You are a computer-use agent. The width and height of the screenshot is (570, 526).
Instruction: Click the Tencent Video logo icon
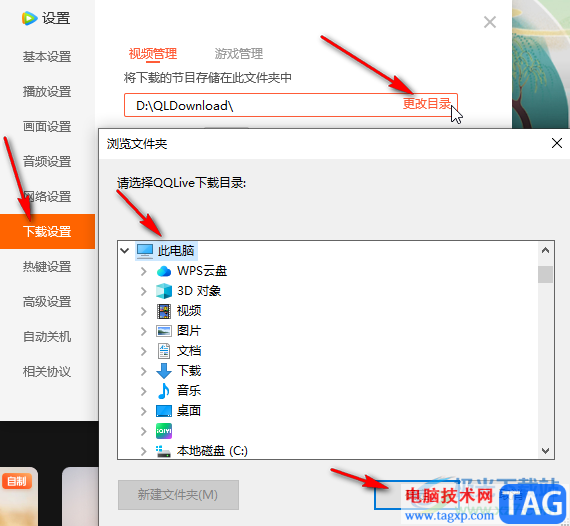pos(29,18)
